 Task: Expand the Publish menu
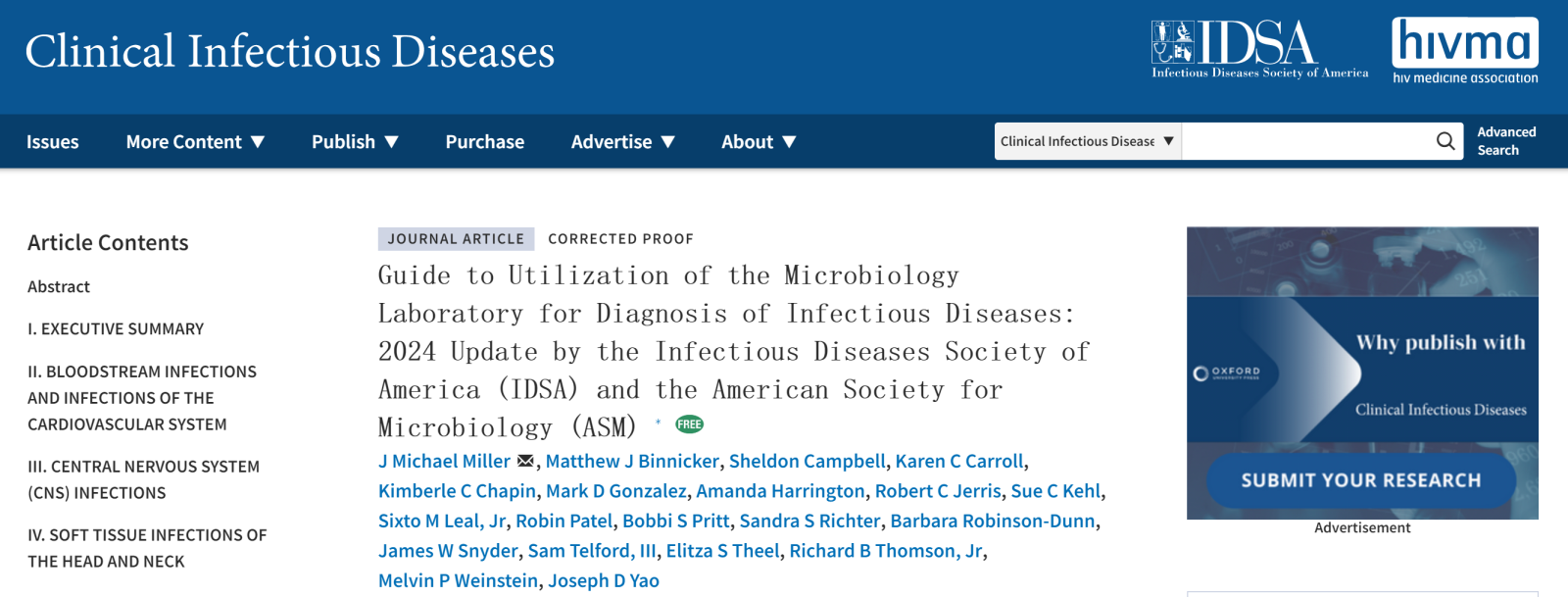coord(355,142)
